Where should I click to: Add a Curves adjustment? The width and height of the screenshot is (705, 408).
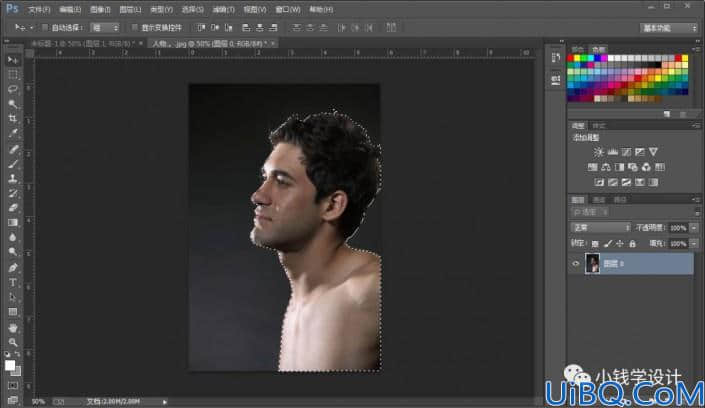(x=626, y=152)
